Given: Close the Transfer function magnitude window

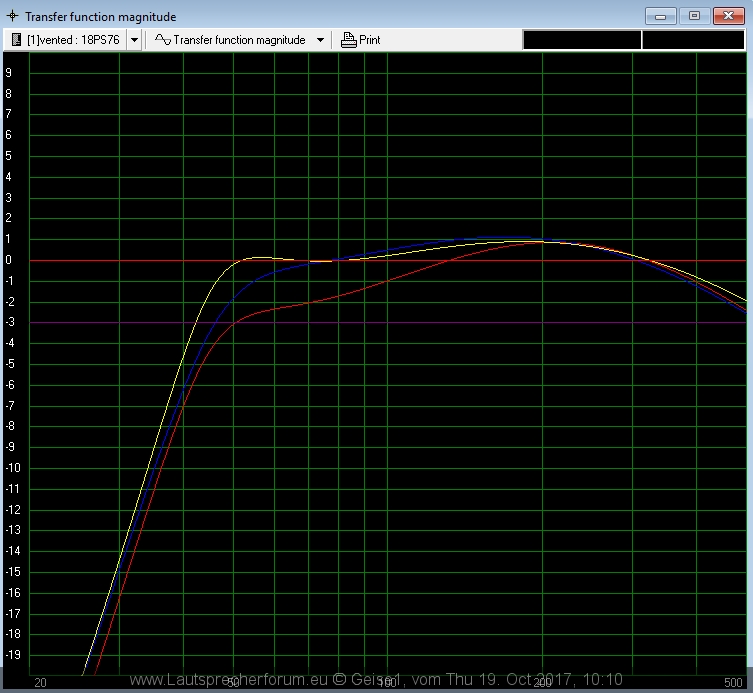Looking at the screenshot, I should point(728,16).
